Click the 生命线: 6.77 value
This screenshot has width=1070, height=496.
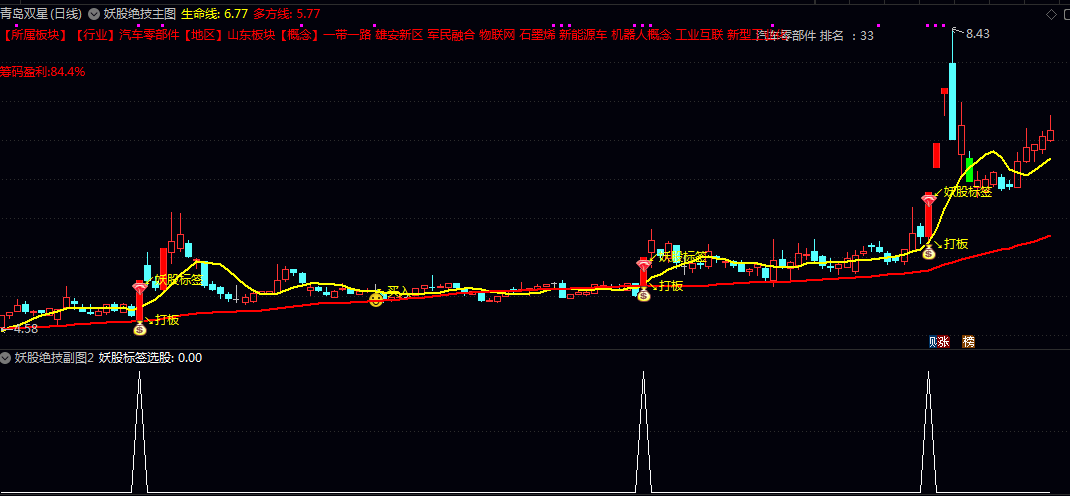214,14
